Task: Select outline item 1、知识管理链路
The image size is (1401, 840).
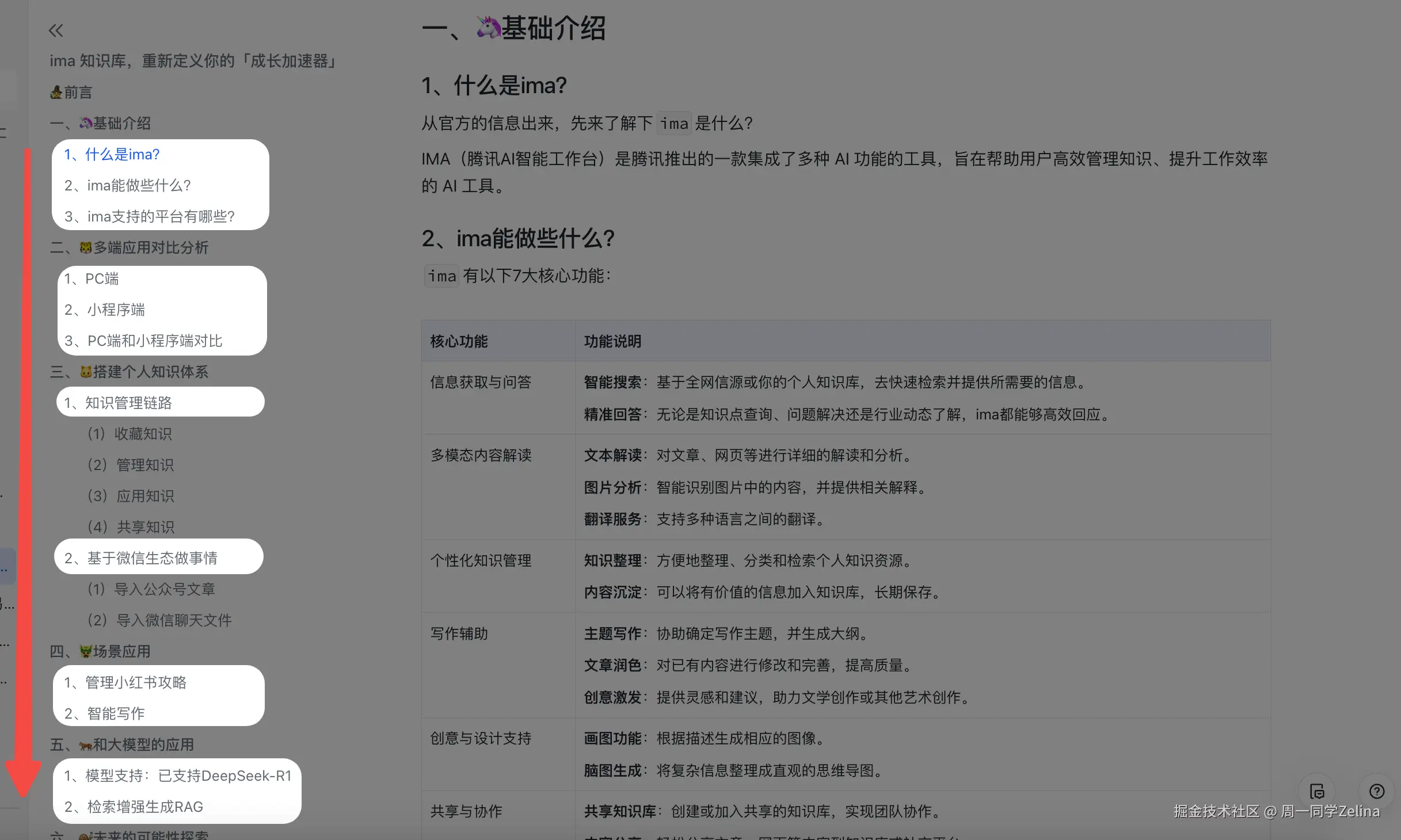Action: [x=118, y=403]
